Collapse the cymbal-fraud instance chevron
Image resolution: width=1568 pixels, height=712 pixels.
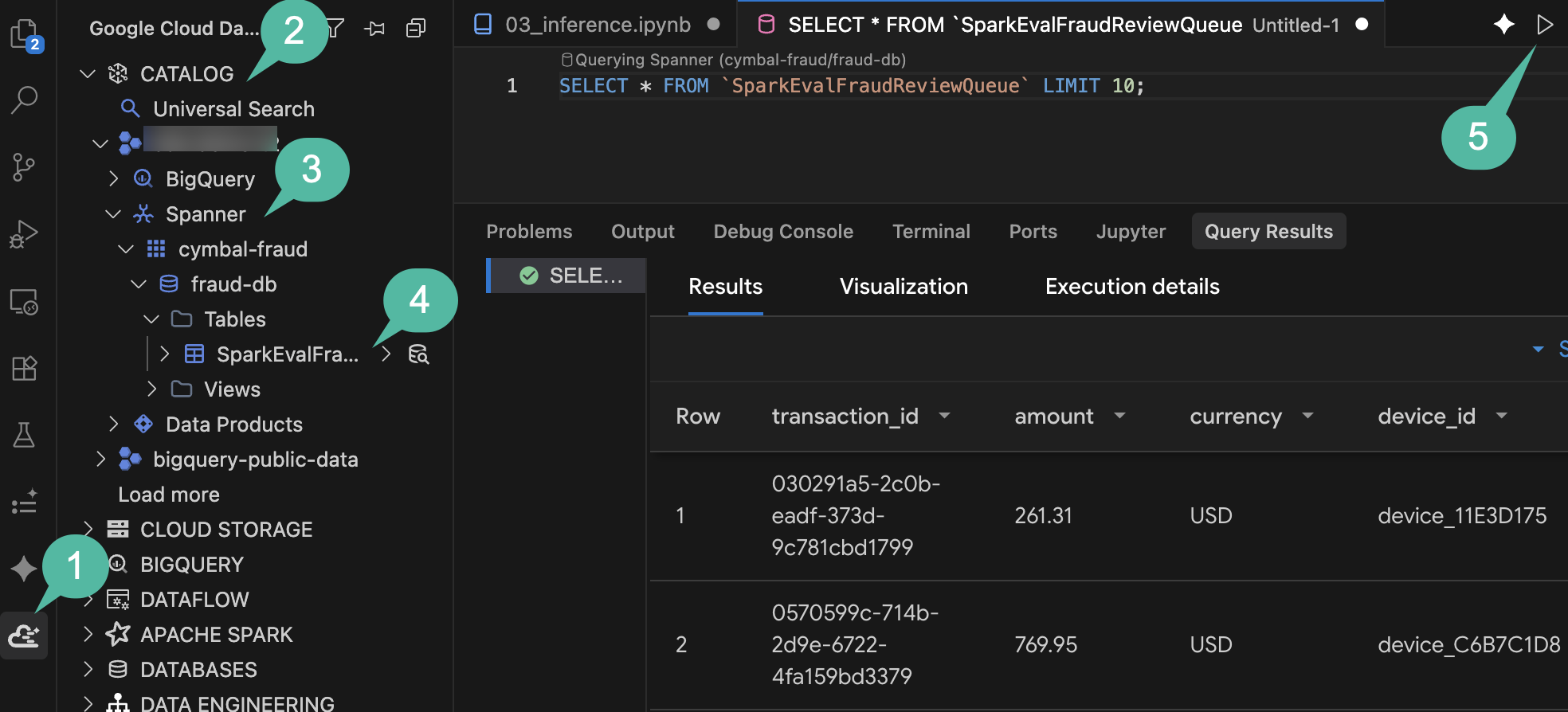click(x=126, y=249)
